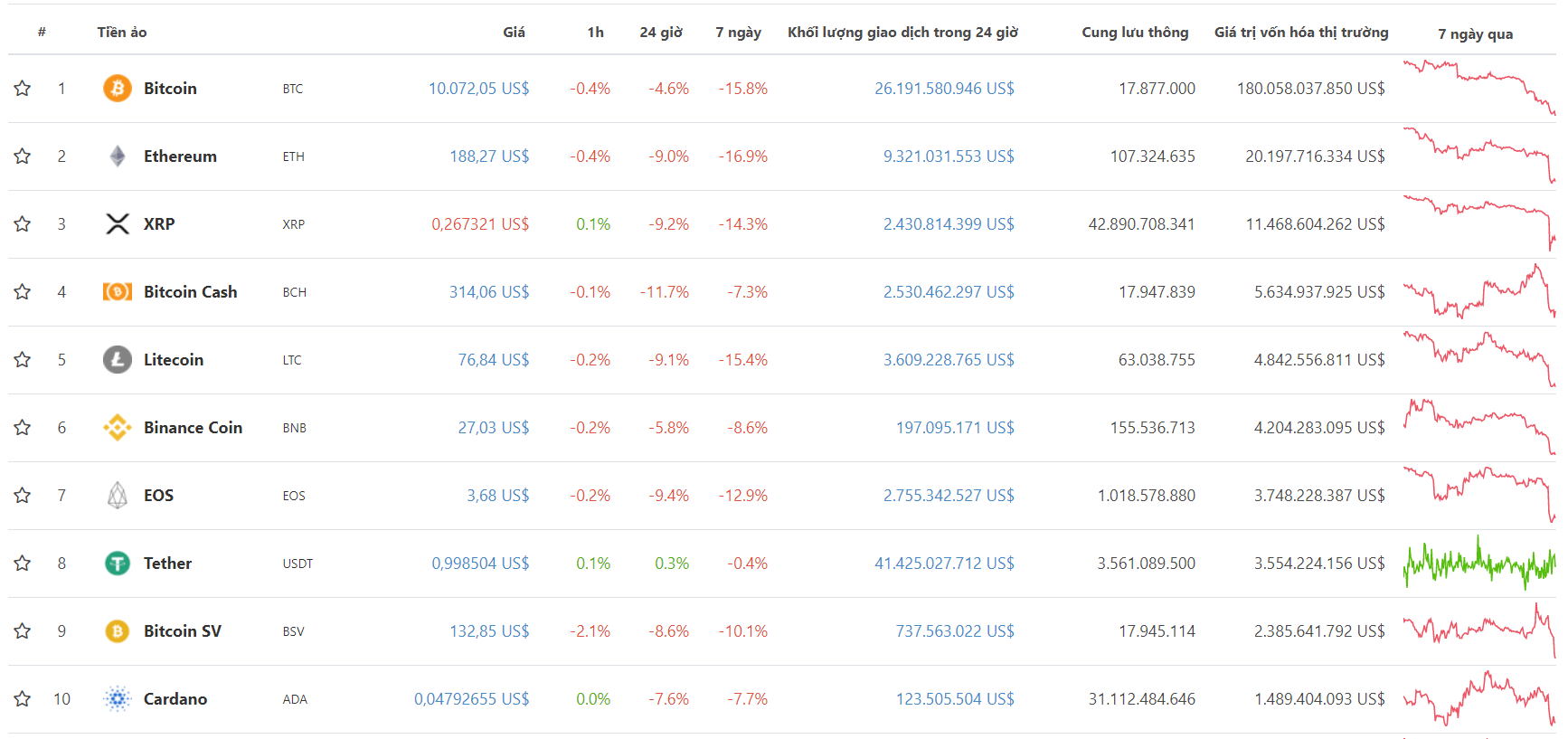Click the Ethereum coin logo
1568x739 pixels.
click(118, 156)
